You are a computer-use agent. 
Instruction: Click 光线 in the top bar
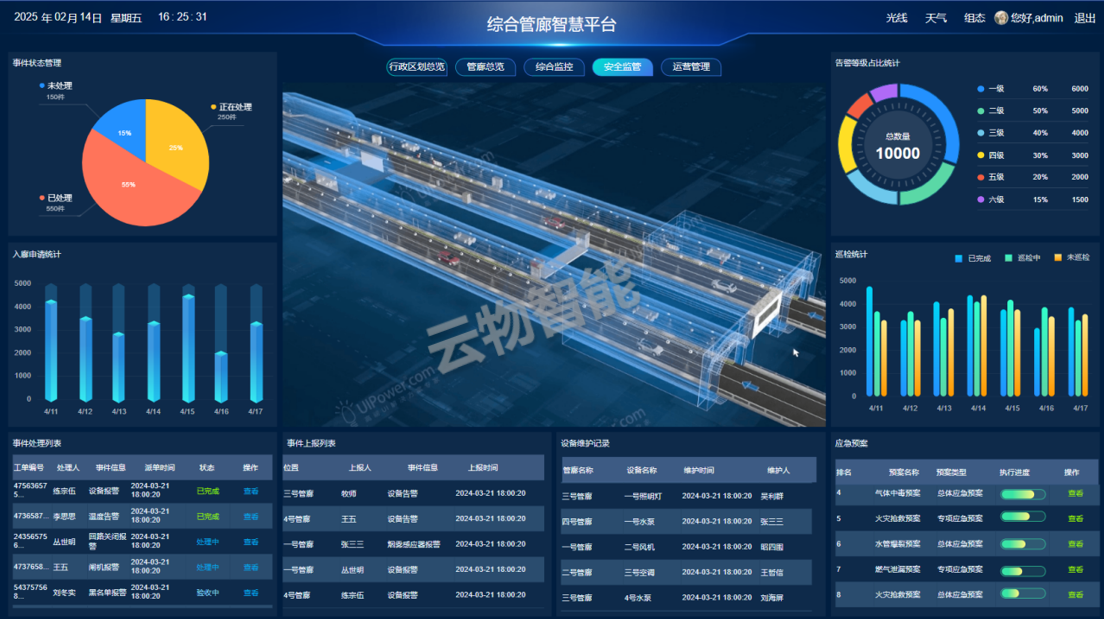pyautogui.click(x=896, y=18)
